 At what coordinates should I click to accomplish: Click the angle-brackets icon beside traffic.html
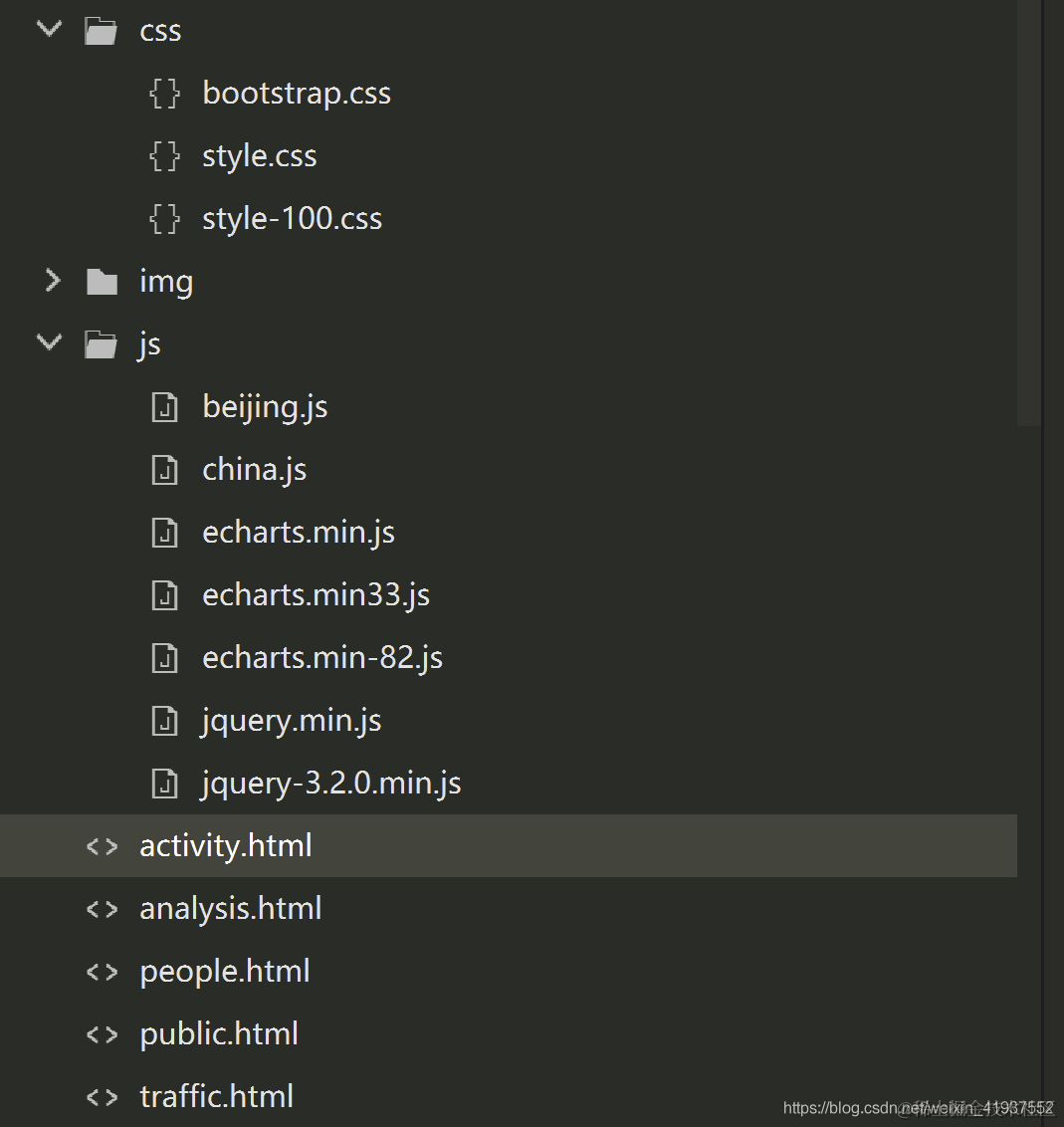click(102, 1097)
